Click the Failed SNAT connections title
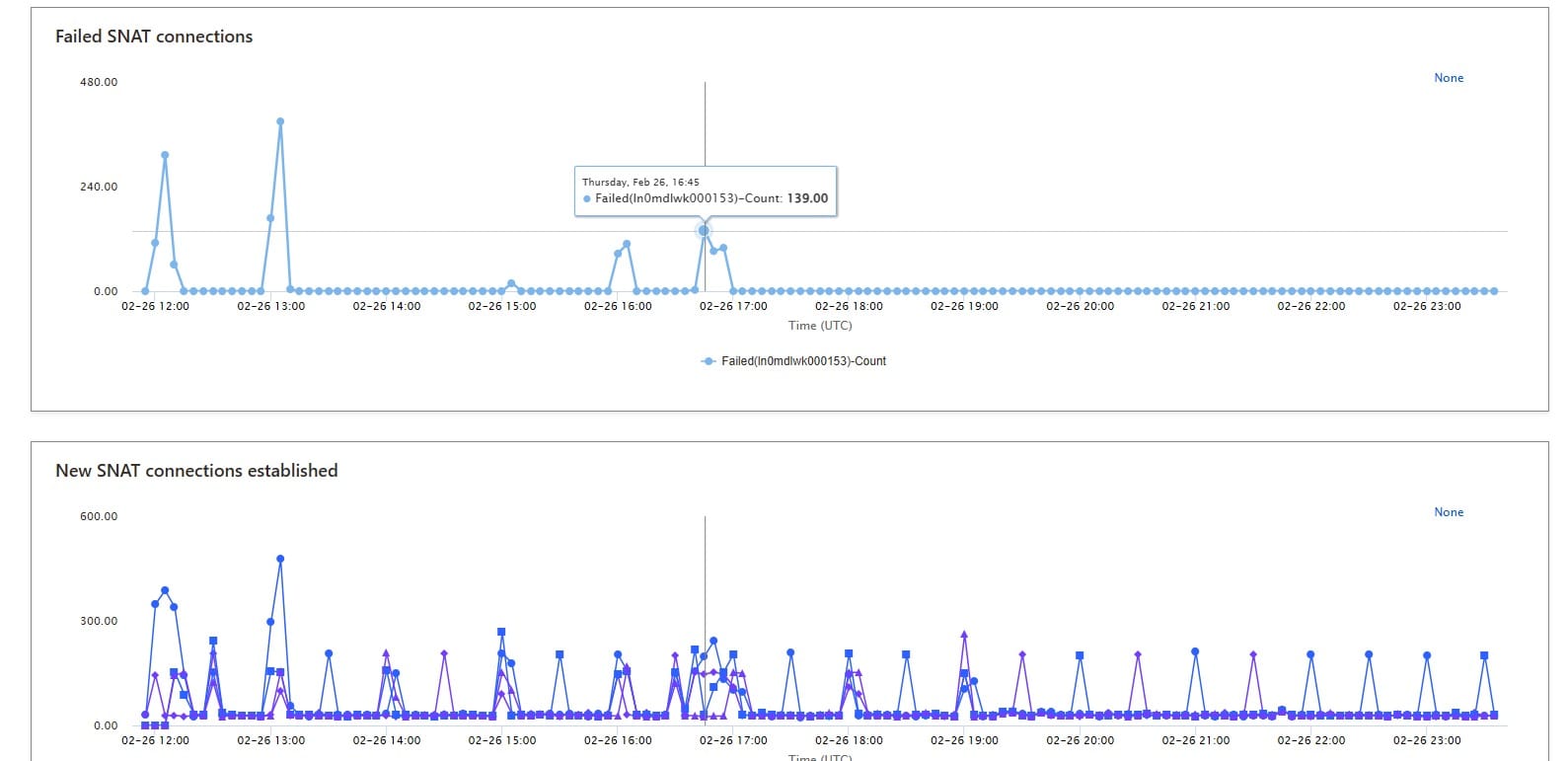 [154, 37]
